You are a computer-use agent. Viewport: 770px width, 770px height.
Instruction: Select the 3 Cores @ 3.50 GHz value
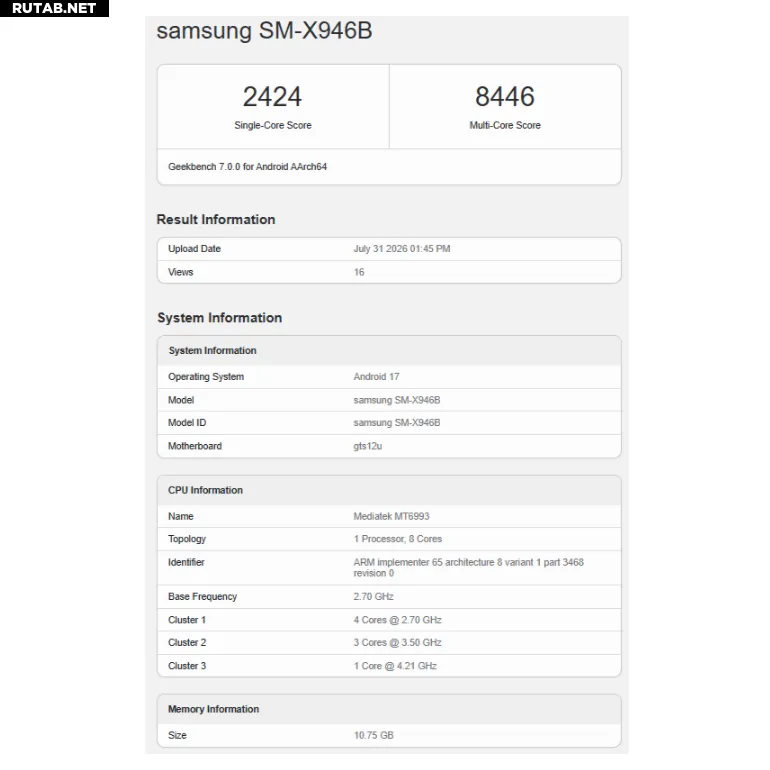pyautogui.click(x=397, y=642)
